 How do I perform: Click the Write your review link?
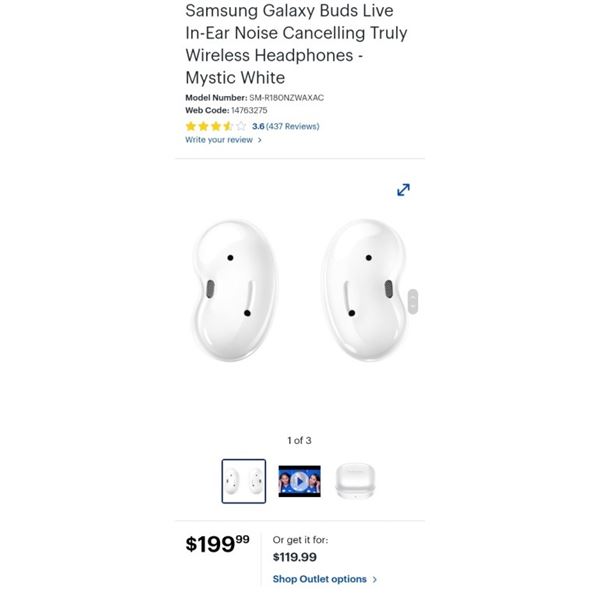219,140
